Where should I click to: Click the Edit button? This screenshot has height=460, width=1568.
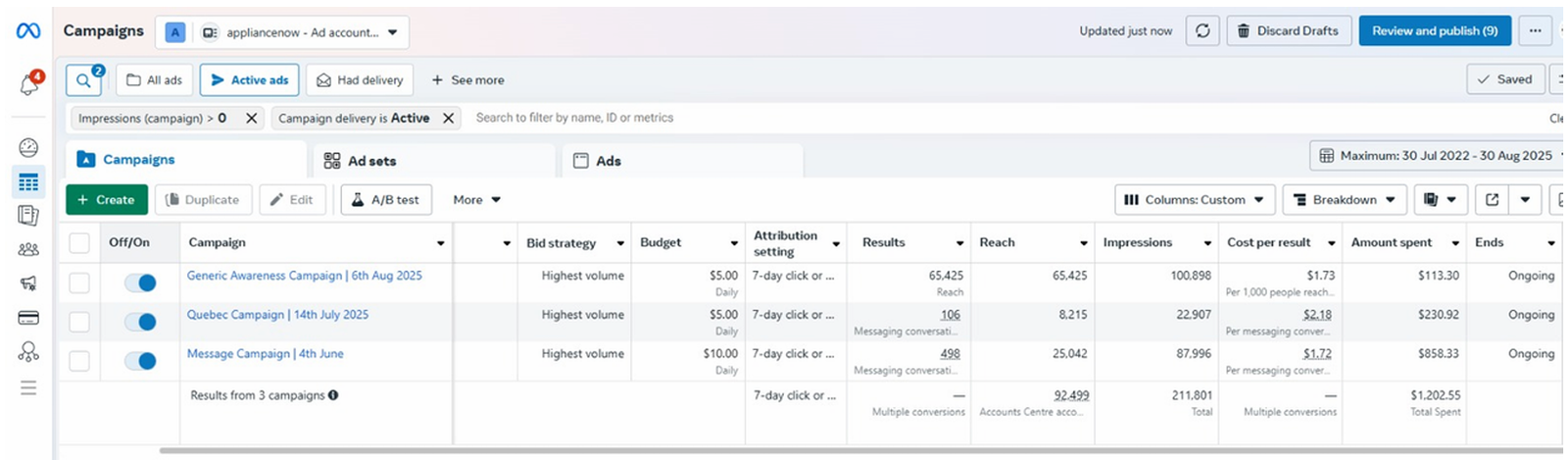pos(292,199)
